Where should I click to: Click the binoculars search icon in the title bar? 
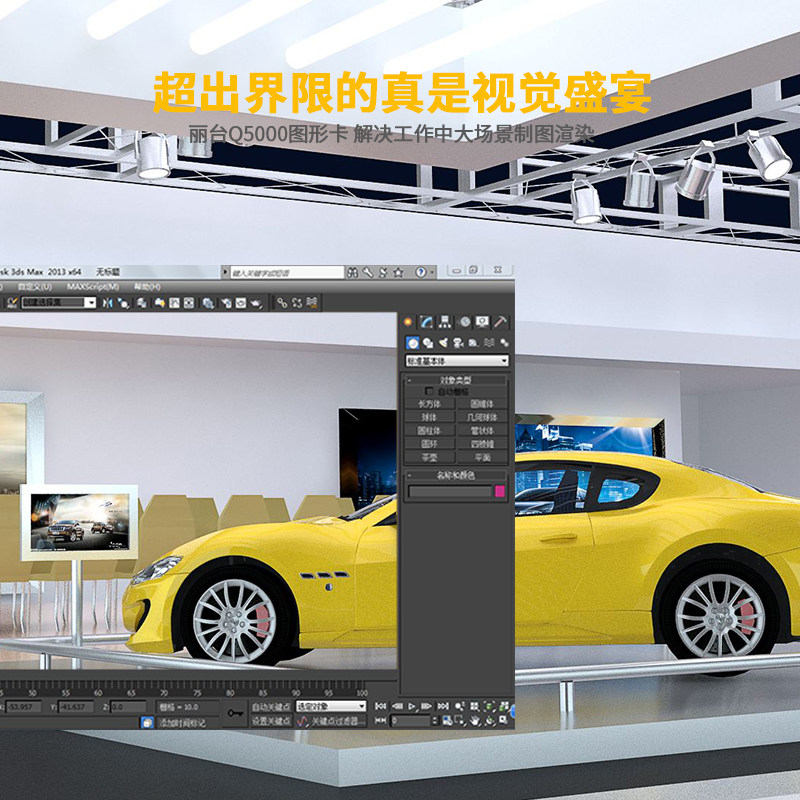click(352, 272)
